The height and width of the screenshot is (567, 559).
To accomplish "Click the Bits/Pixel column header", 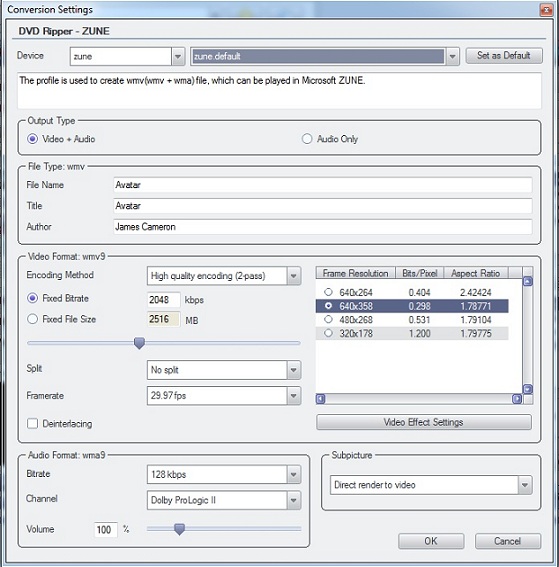I will pos(419,273).
